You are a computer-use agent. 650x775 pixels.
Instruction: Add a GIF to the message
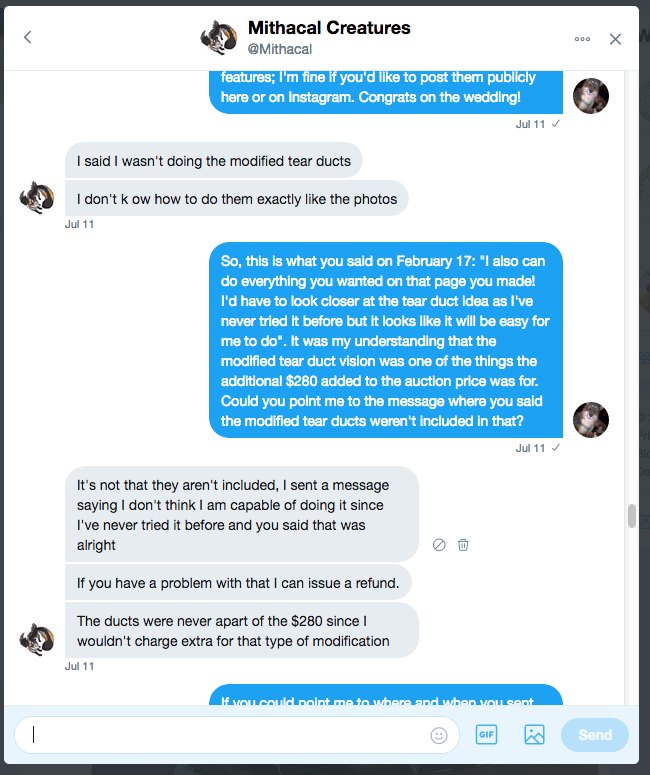[x=486, y=735]
